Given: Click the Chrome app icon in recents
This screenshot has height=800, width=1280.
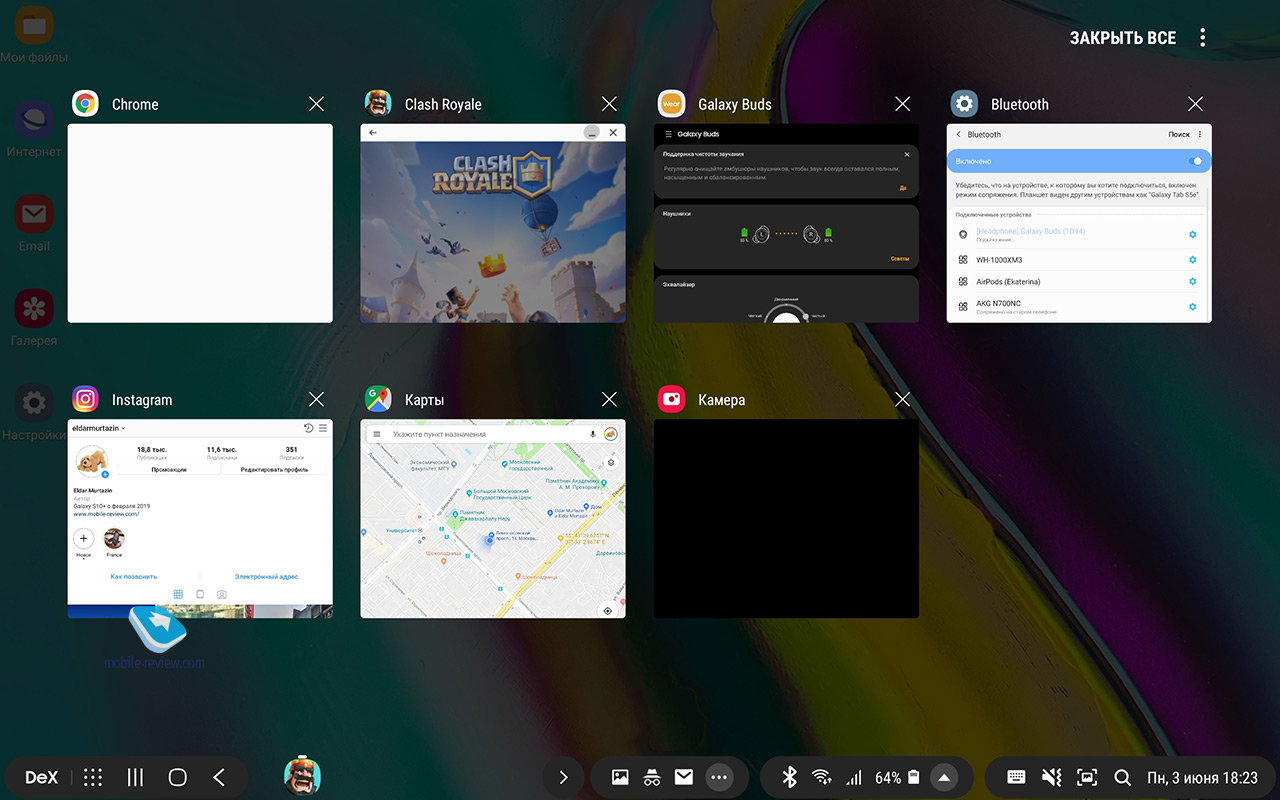Looking at the screenshot, I should pos(85,104).
